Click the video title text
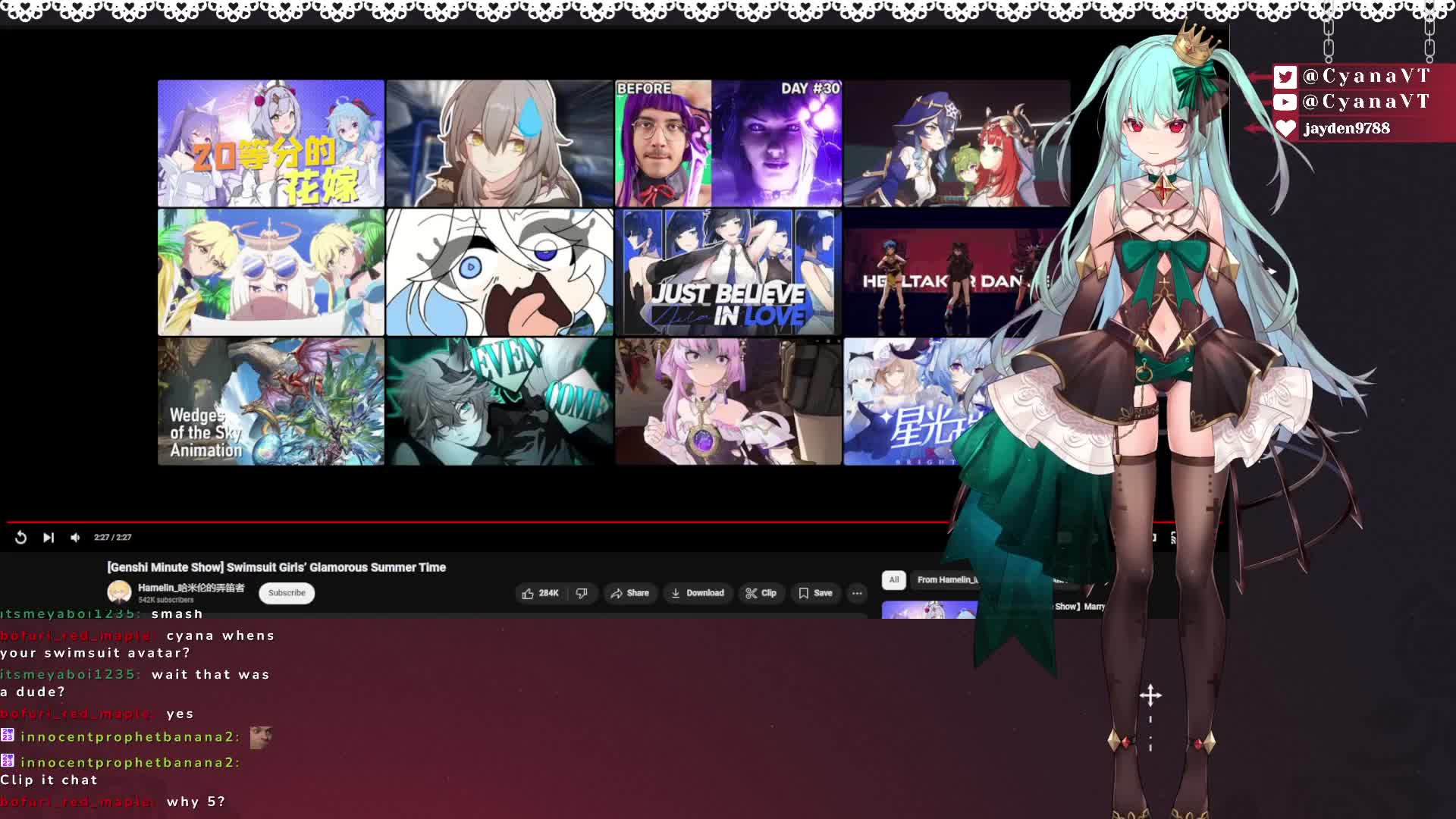 click(276, 567)
